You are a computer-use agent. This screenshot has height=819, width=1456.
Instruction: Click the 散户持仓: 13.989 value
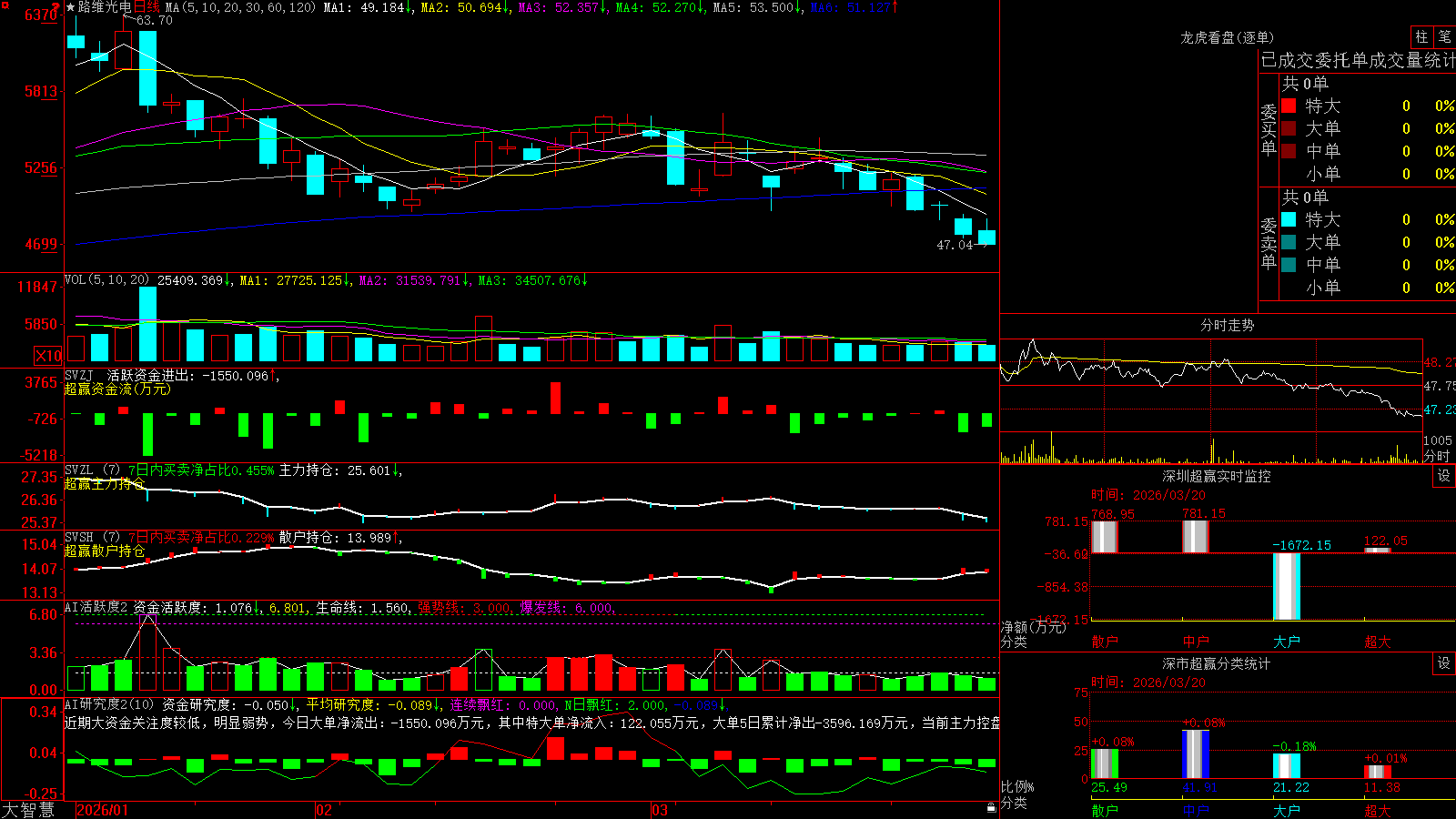coord(334,538)
